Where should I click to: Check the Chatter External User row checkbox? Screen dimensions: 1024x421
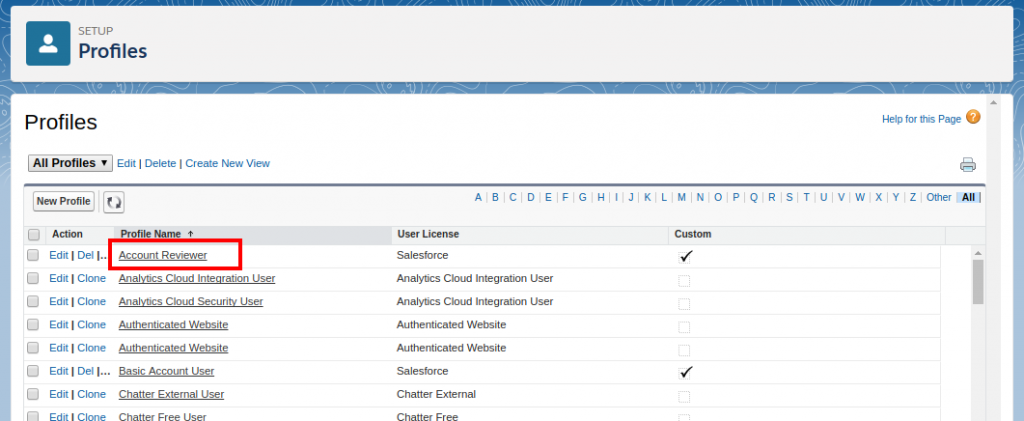34,395
